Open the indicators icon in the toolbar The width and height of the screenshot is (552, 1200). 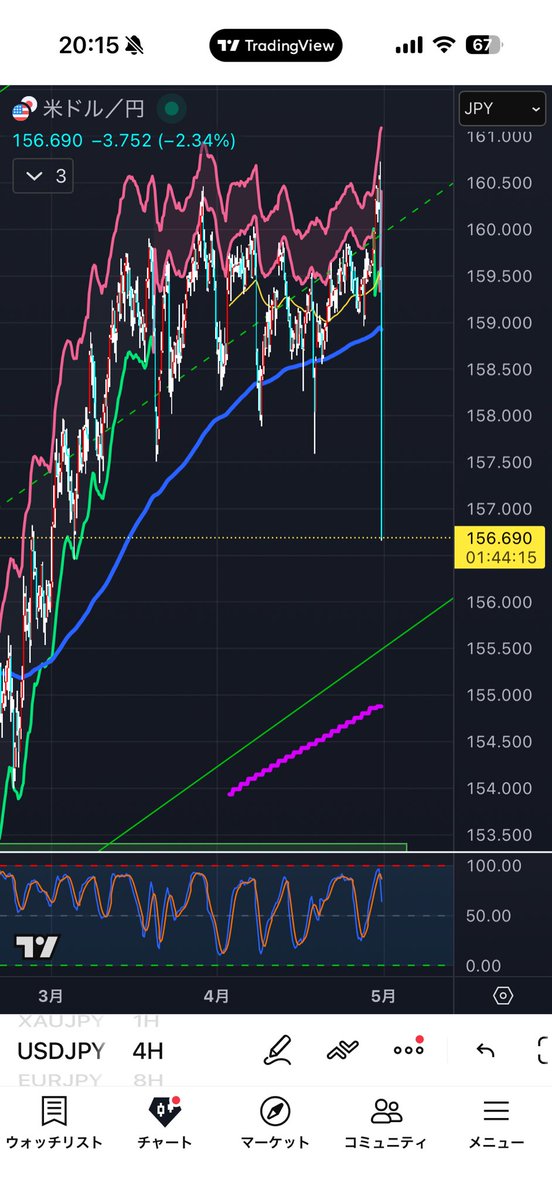point(343,1050)
